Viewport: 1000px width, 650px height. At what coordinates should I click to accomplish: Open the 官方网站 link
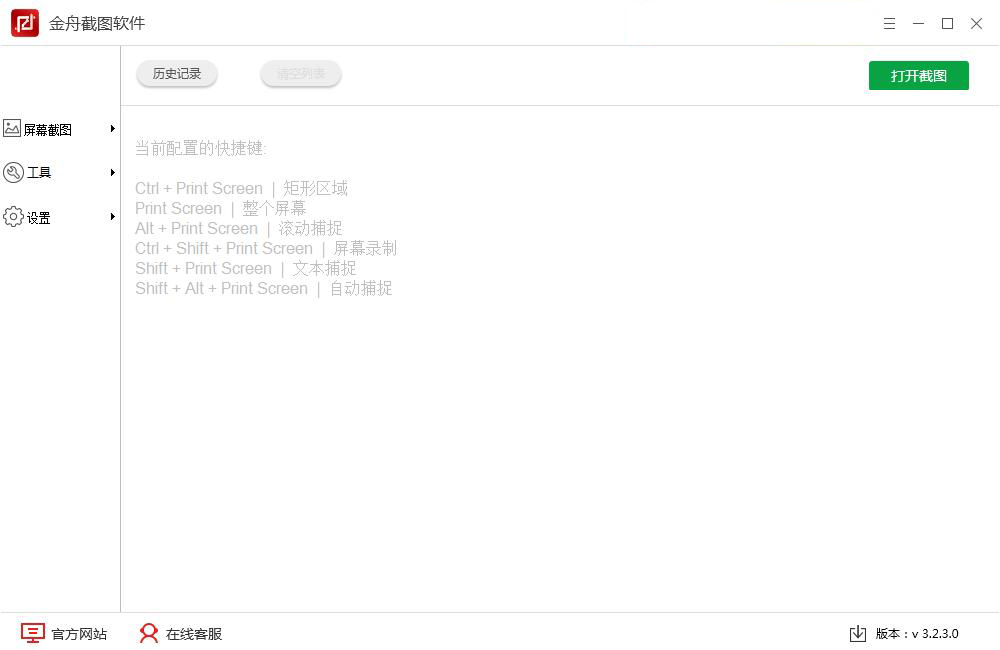79,633
